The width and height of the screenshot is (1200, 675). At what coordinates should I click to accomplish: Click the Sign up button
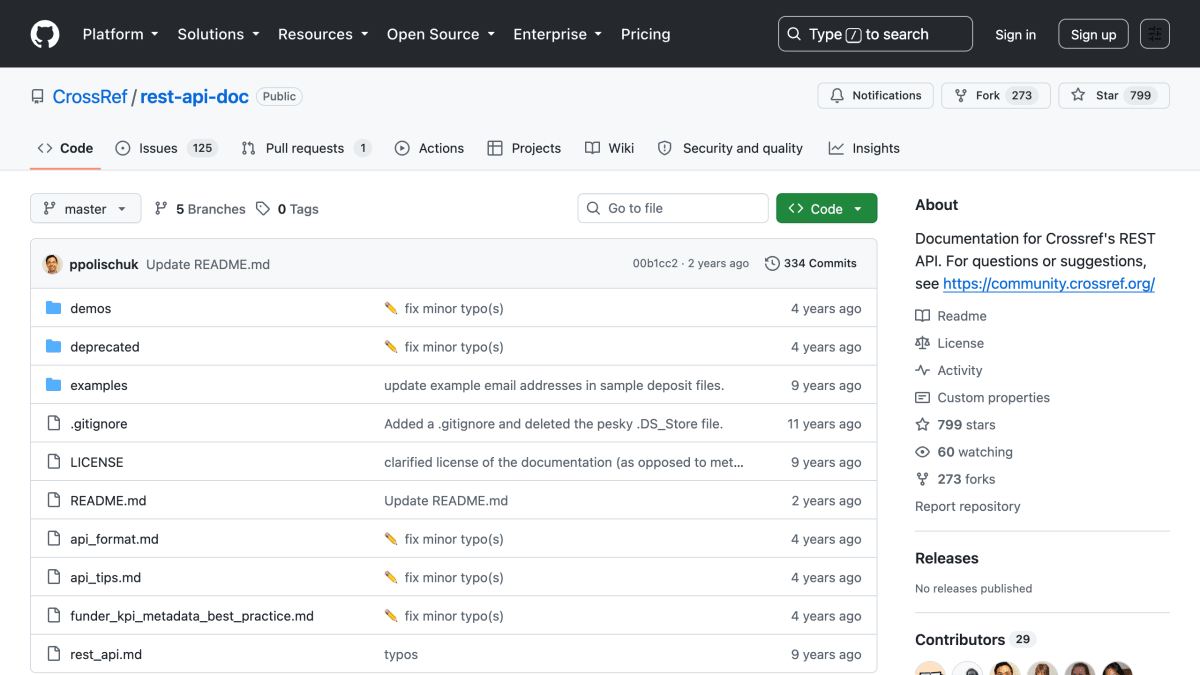(1093, 34)
